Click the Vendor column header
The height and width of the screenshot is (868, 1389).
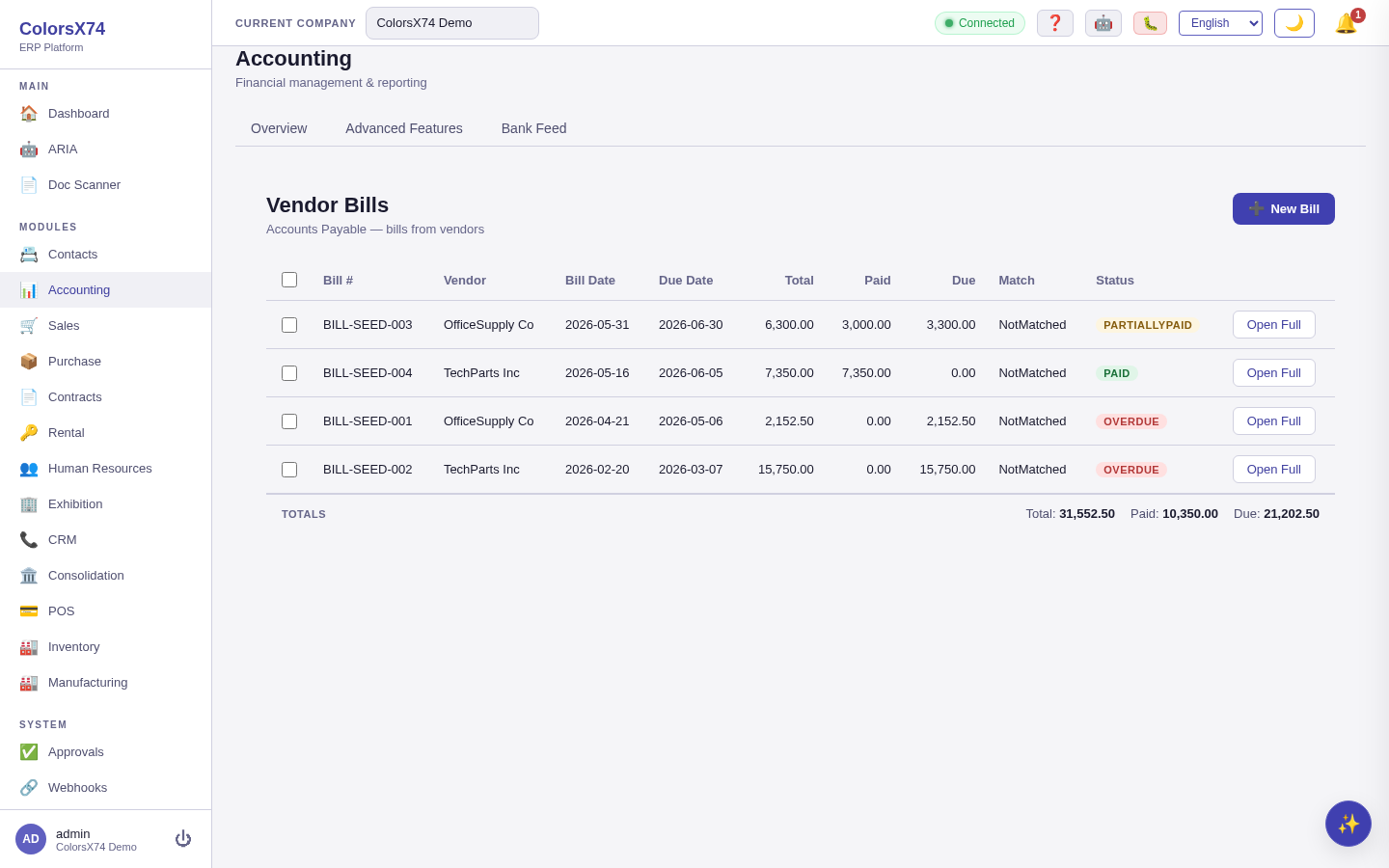465,281
